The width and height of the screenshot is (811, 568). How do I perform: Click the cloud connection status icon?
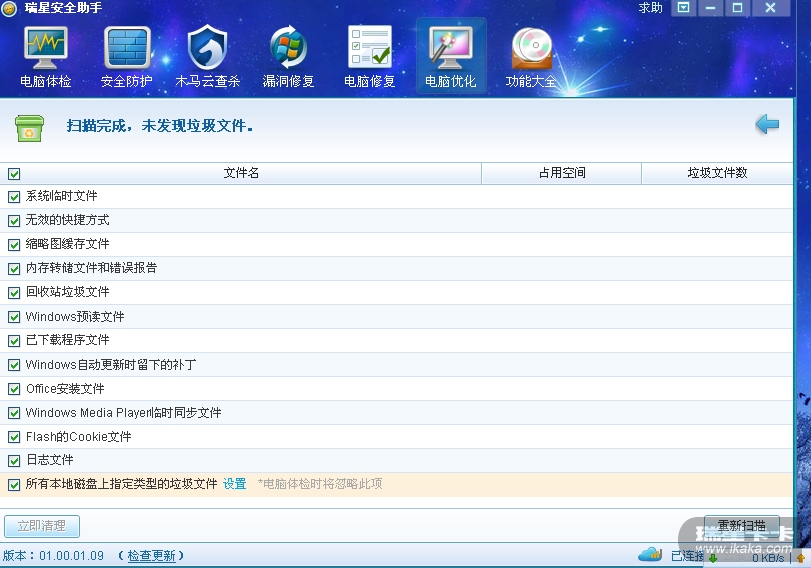[x=650, y=555]
